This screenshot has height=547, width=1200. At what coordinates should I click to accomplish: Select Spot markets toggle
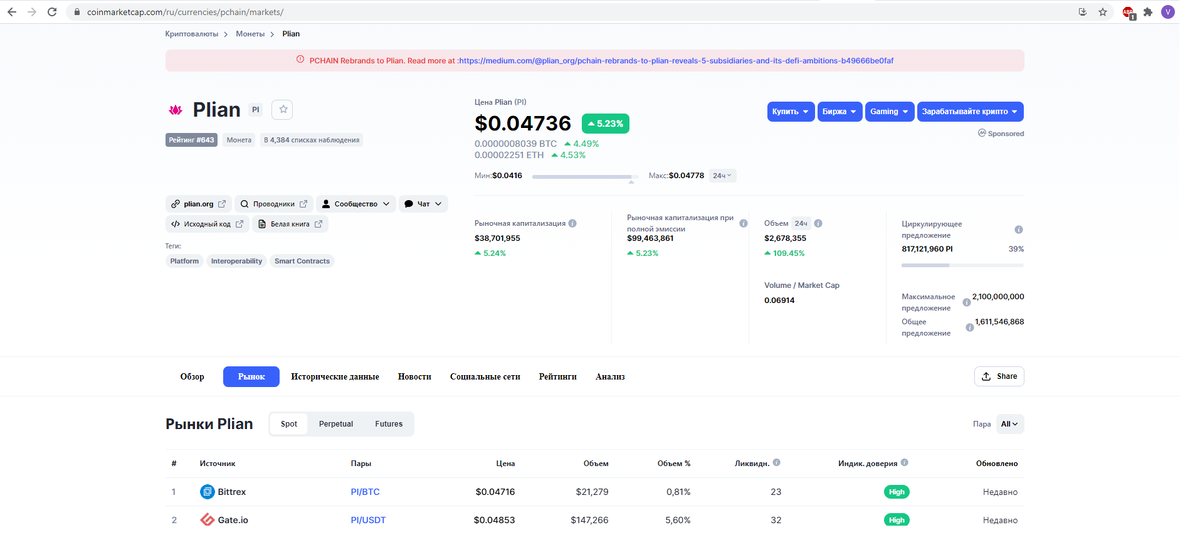click(x=289, y=424)
